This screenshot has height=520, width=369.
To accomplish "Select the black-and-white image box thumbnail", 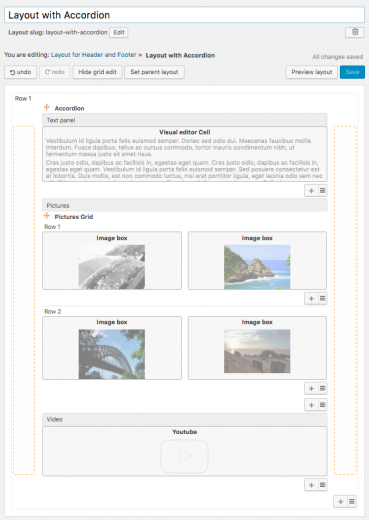I will (x=112, y=267).
